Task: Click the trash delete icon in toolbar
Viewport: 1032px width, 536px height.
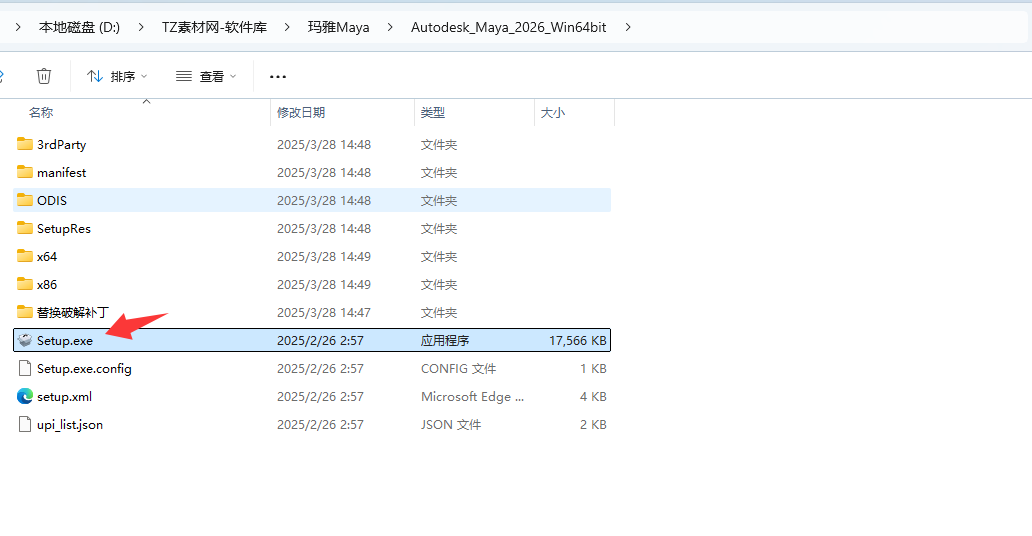Action: (43, 76)
